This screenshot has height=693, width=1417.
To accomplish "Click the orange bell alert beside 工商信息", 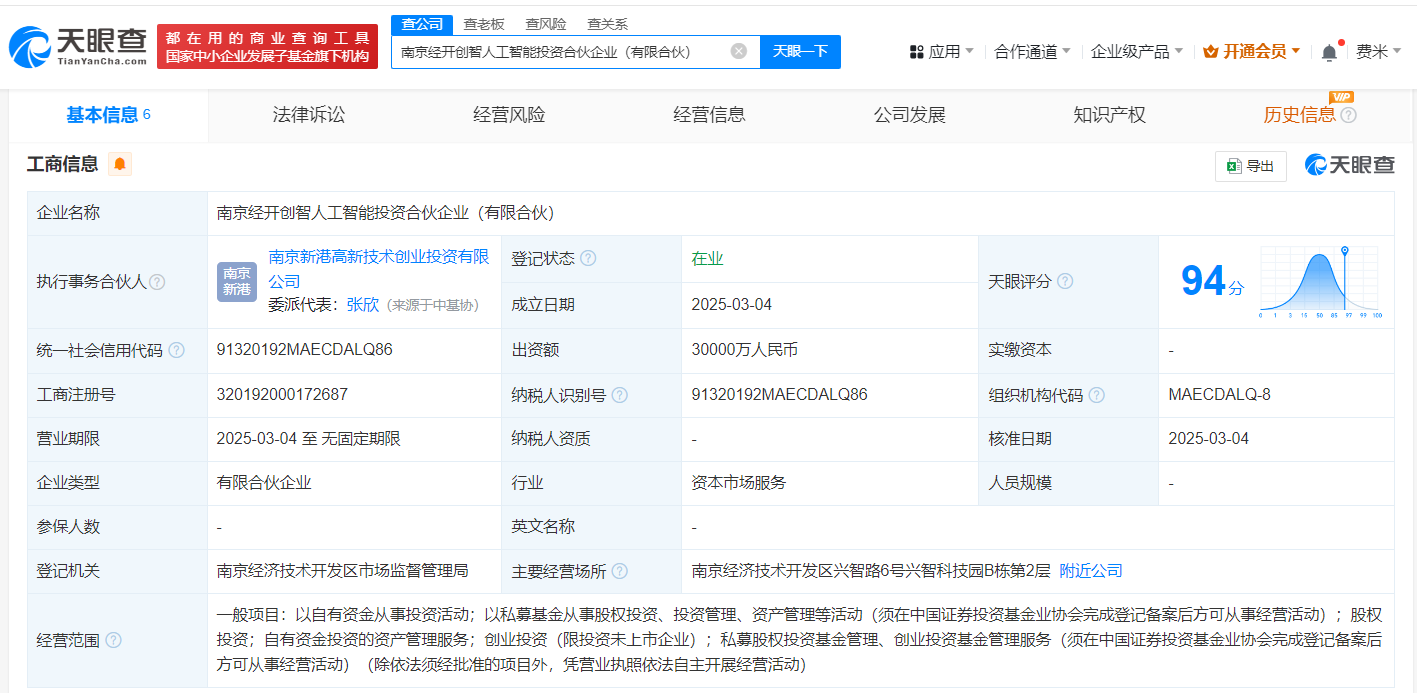I will [x=120, y=165].
